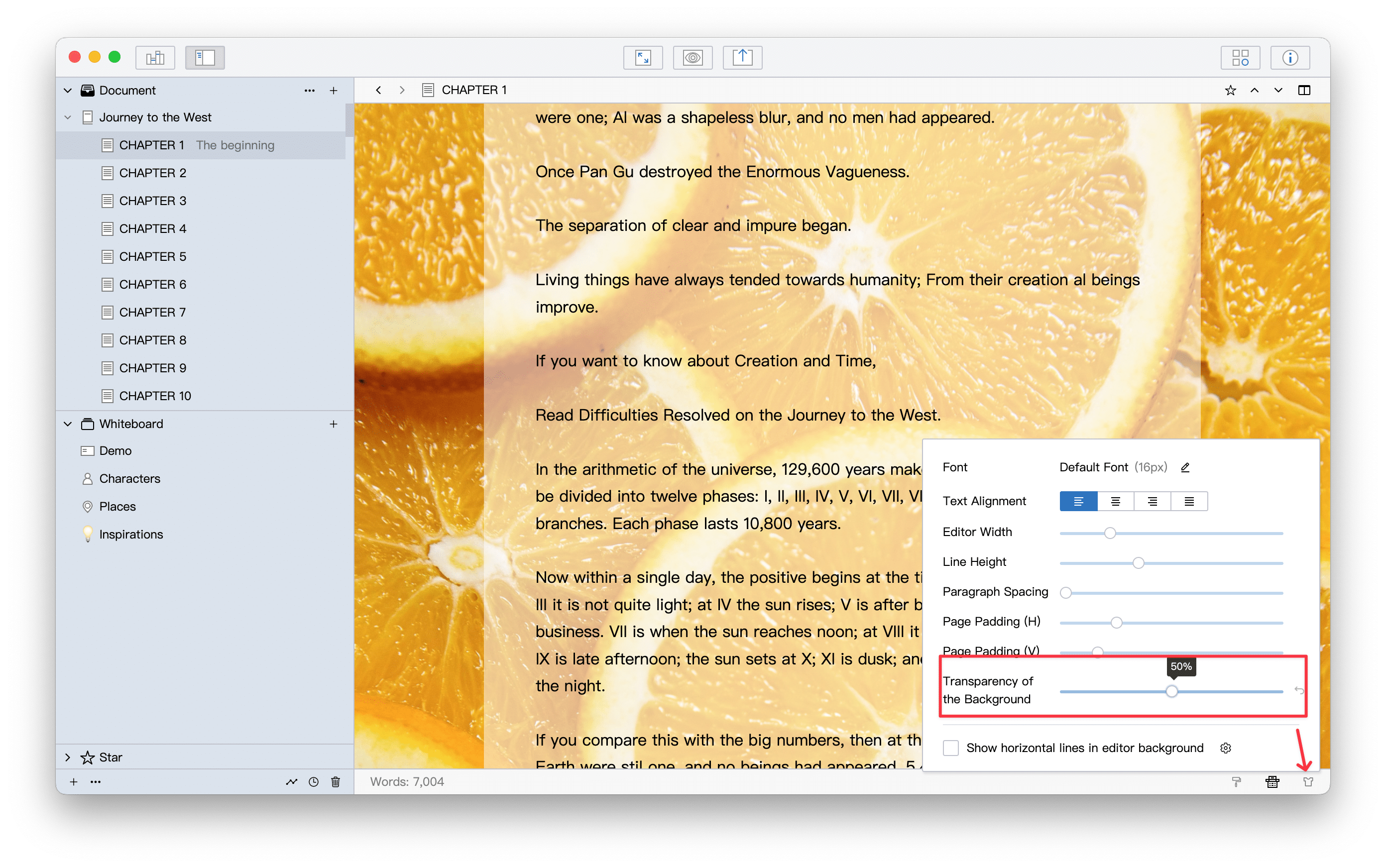This screenshot has width=1386, height=868.
Task: Collapse the Document section
Action: point(68,90)
